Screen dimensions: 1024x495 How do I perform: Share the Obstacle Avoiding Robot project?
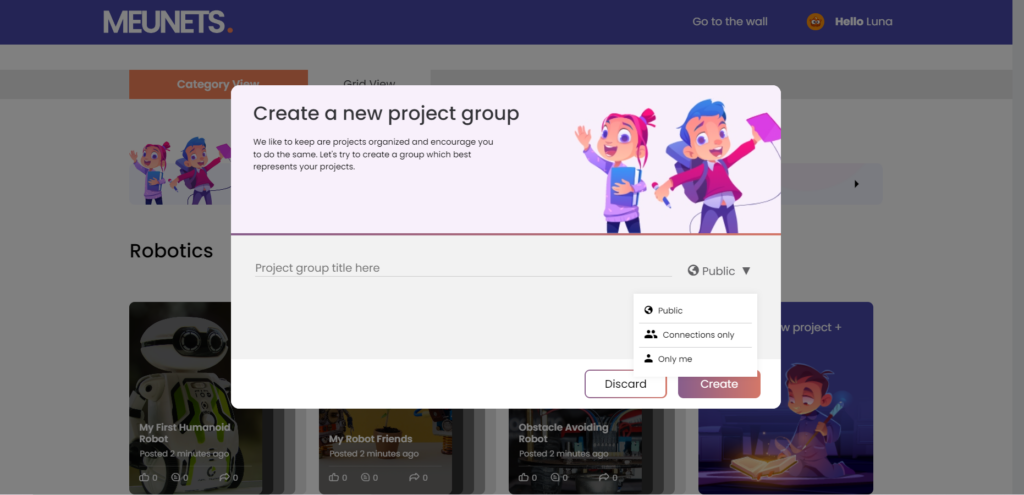[x=603, y=477]
